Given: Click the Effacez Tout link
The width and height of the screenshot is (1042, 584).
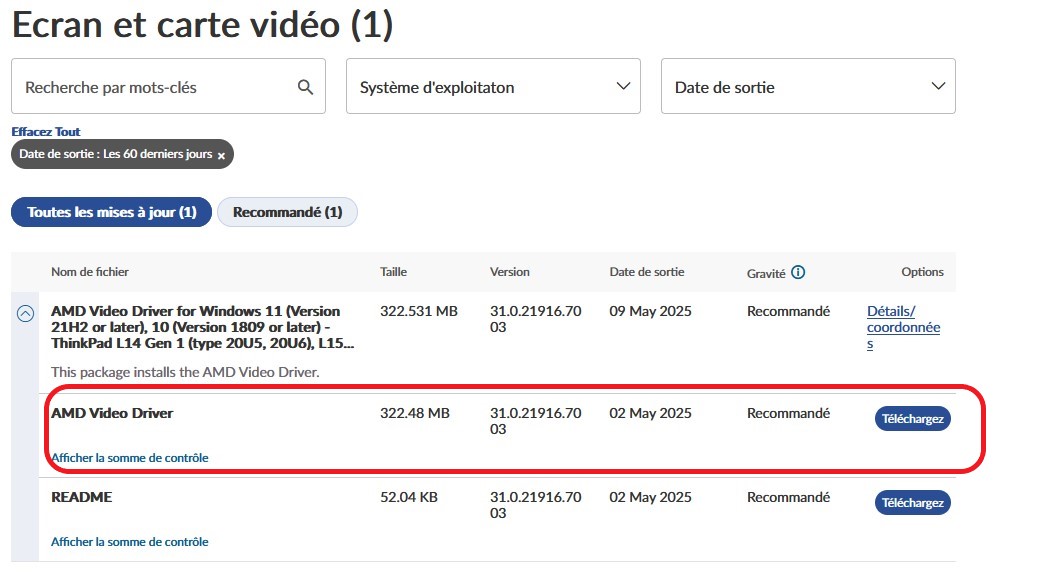Looking at the screenshot, I should 46,132.
